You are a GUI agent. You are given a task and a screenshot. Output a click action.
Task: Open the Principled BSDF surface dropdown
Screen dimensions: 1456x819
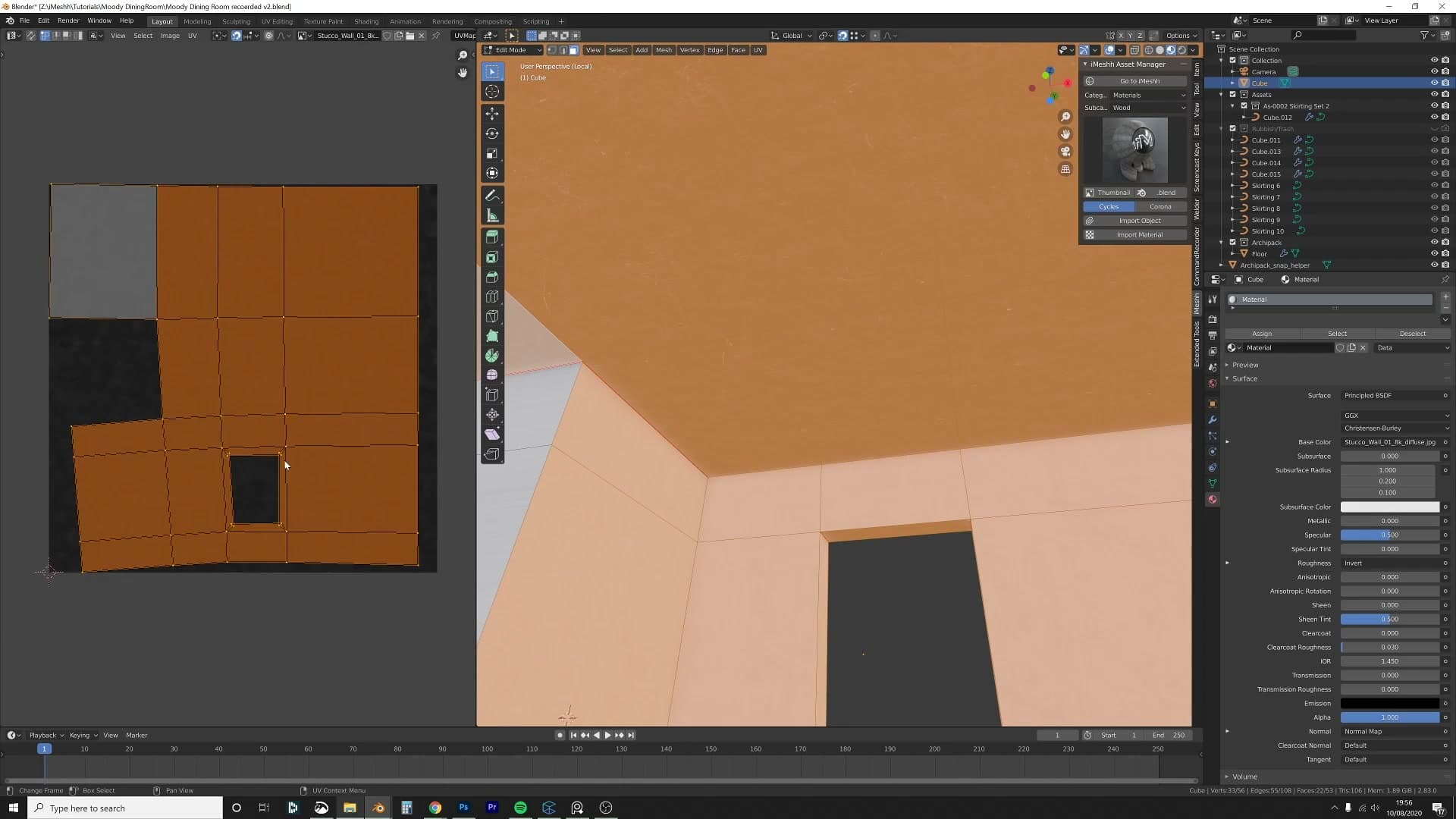pyautogui.click(x=1395, y=395)
